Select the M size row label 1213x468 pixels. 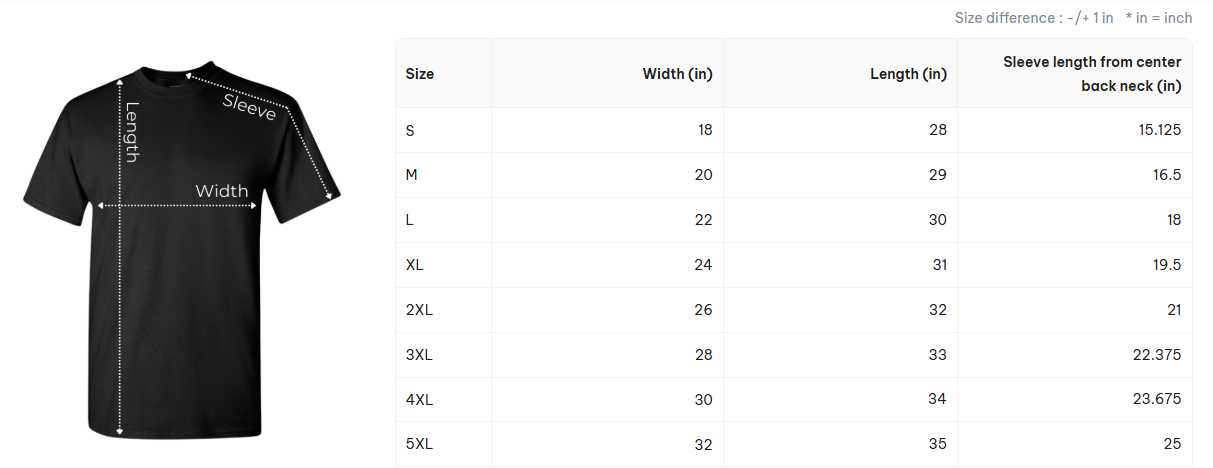point(411,175)
